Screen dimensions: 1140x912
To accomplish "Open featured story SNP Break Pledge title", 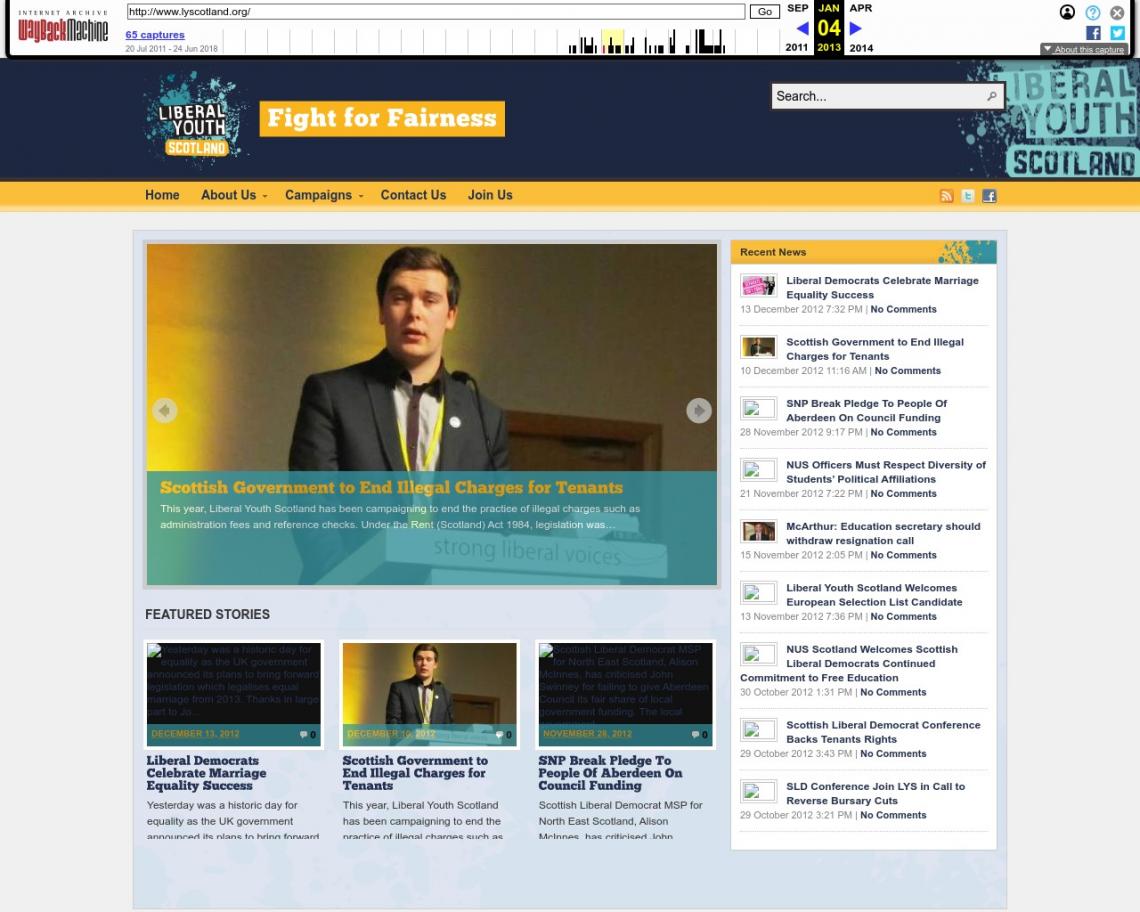I will 610,773.
